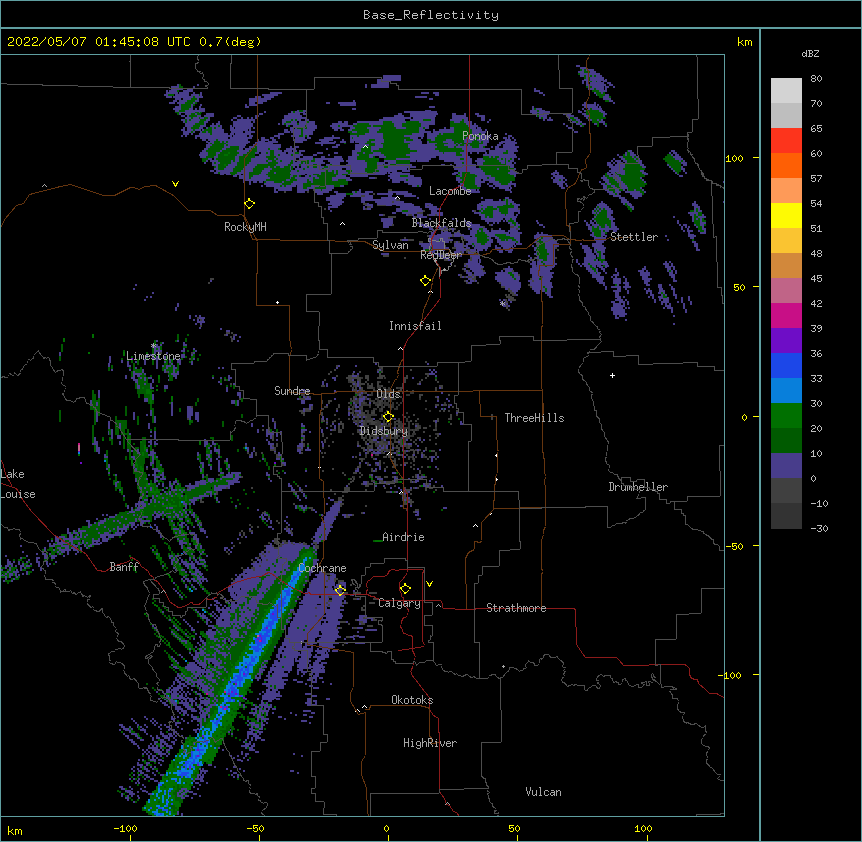Click the Innisfail label
This screenshot has width=862, height=842.
tap(415, 326)
